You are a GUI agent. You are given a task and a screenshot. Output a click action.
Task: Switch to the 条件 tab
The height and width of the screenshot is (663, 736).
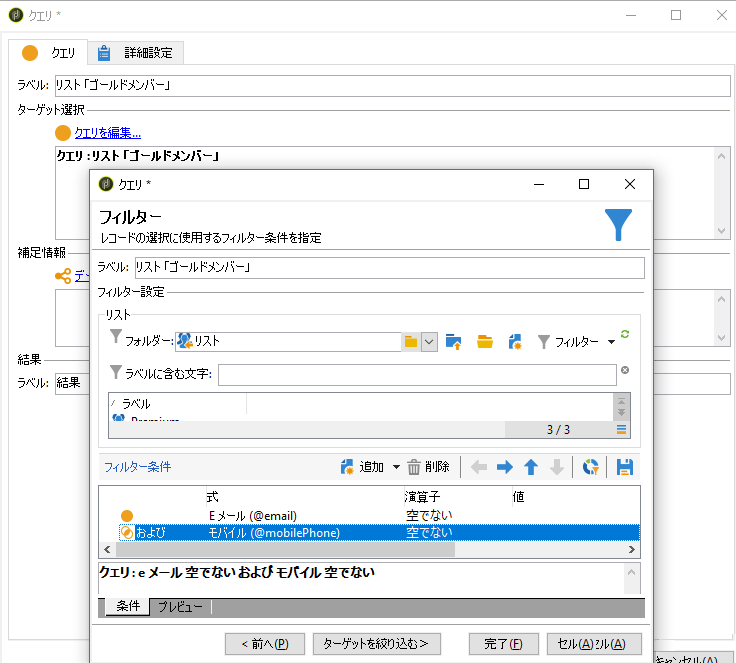(128, 606)
